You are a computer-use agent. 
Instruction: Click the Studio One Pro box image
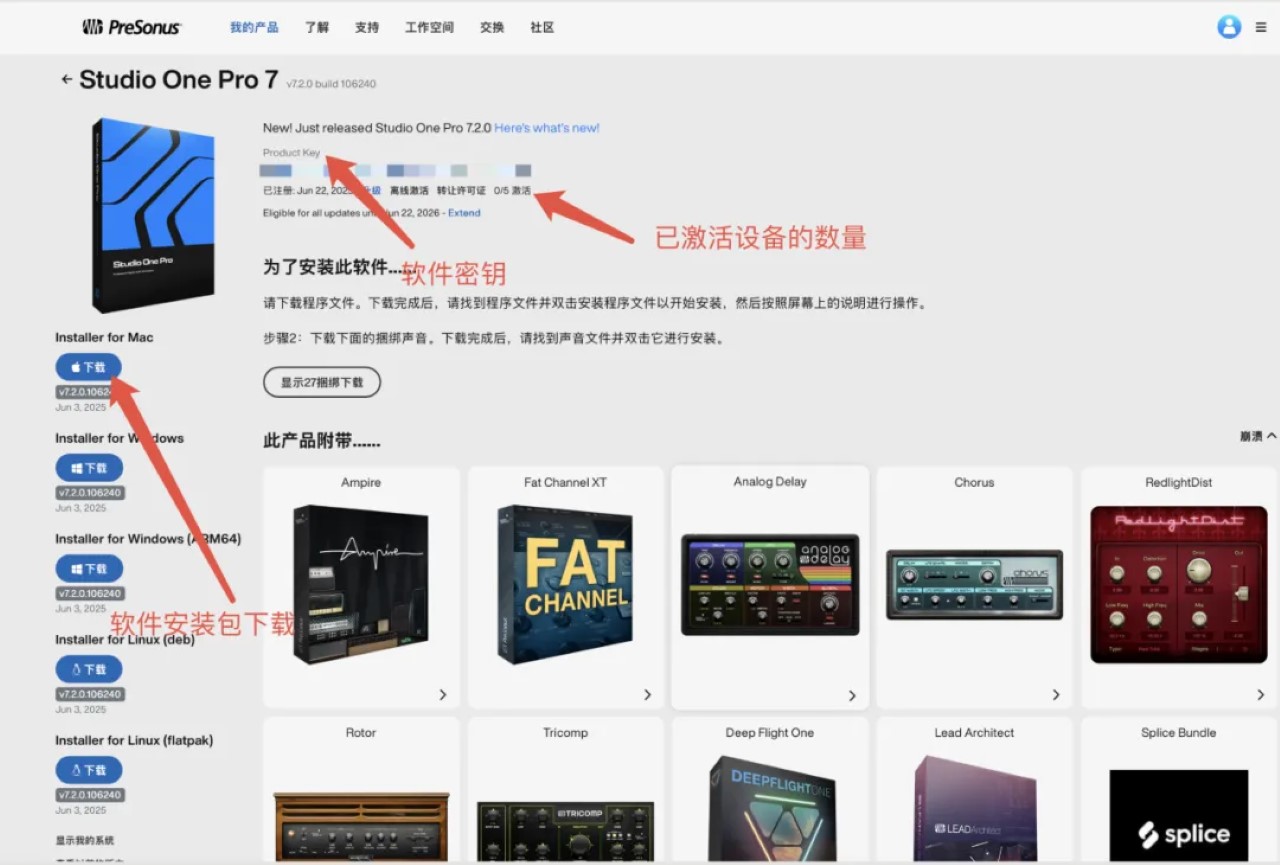(153, 215)
